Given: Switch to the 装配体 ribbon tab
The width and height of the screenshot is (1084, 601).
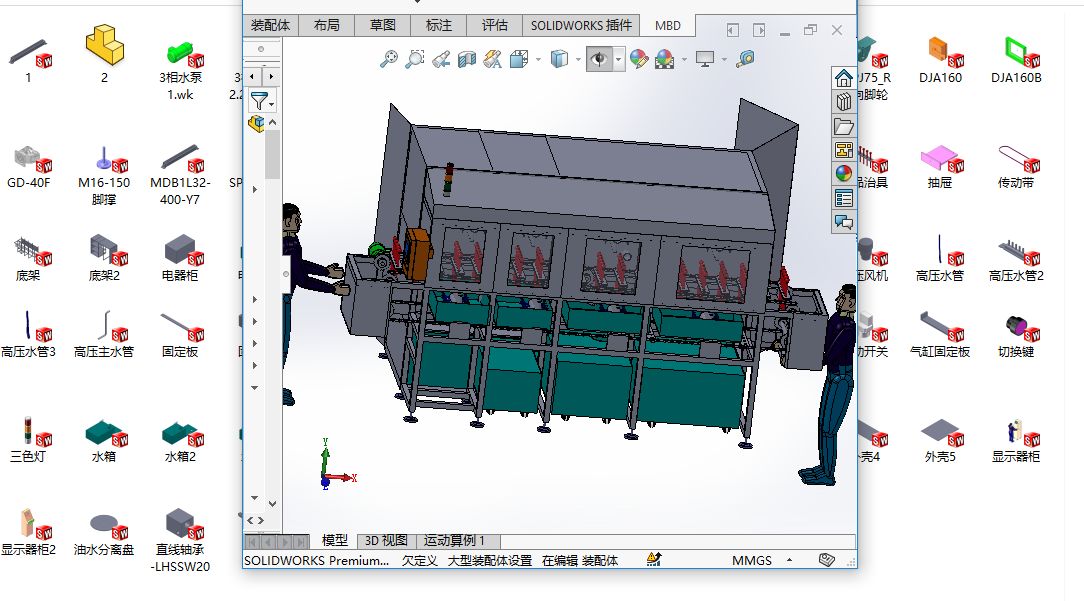Looking at the screenshot, I should pos(270,26).
